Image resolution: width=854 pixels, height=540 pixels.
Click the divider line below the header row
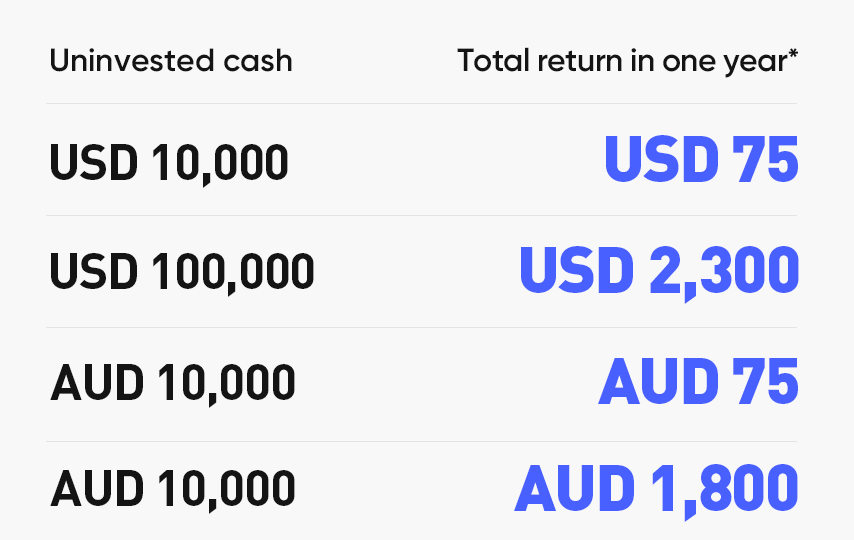click(x=422, y=103)
